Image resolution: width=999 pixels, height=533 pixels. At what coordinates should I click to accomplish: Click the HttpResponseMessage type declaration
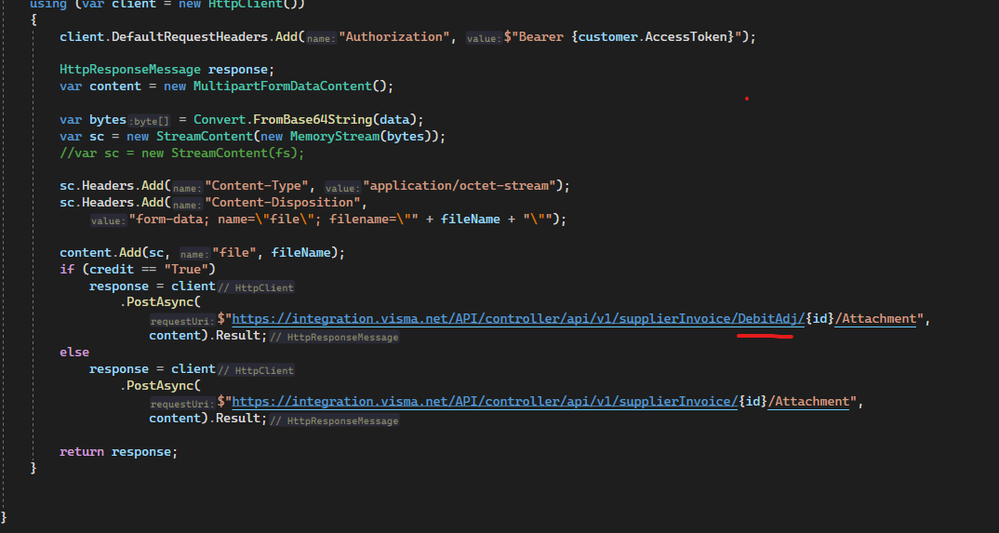(130, 69)
